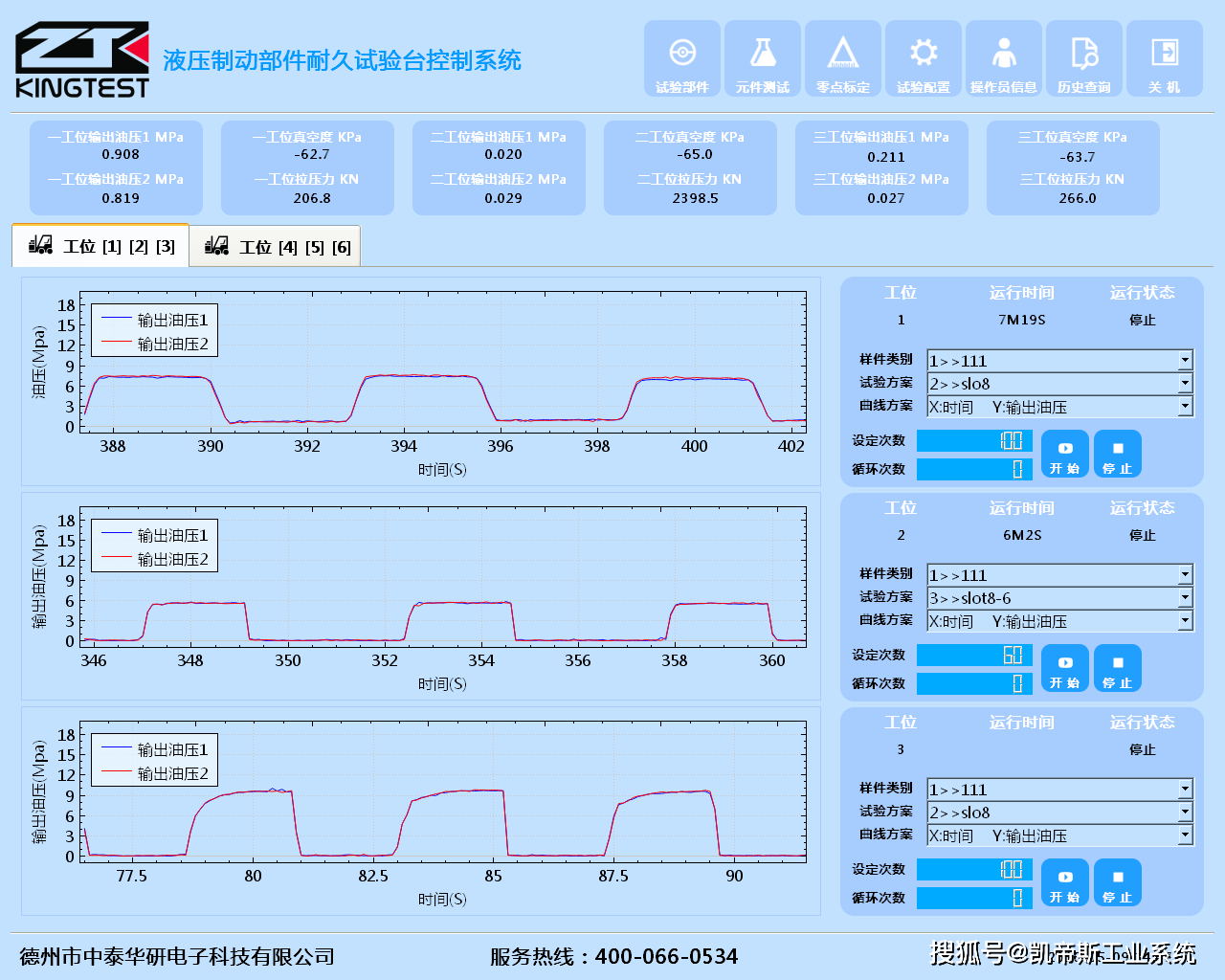Click 三工位真空度 value -63.7
This screenshot has width=1225, height=980.
click(1078, 157)
